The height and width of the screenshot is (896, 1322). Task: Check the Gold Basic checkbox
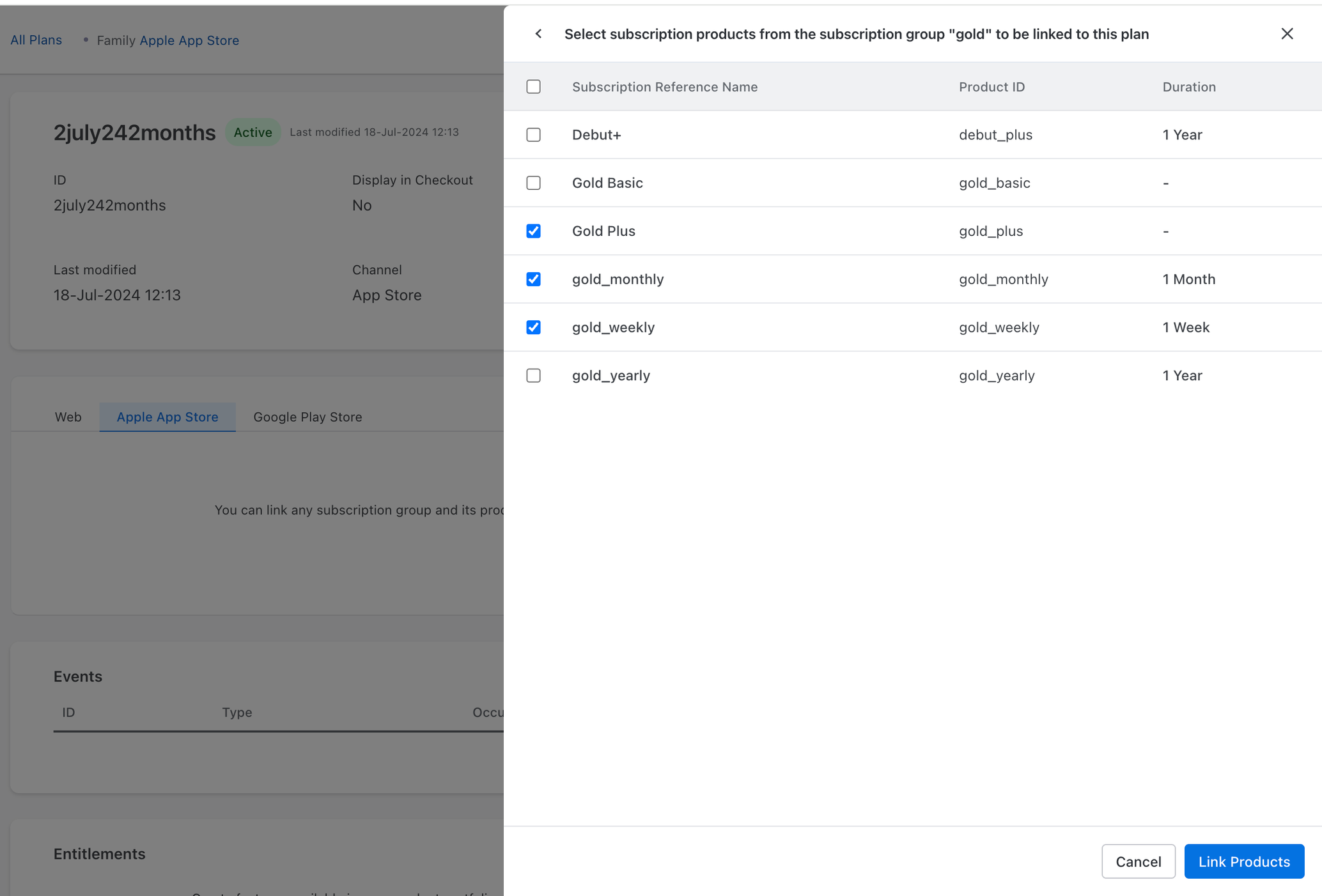533,183
